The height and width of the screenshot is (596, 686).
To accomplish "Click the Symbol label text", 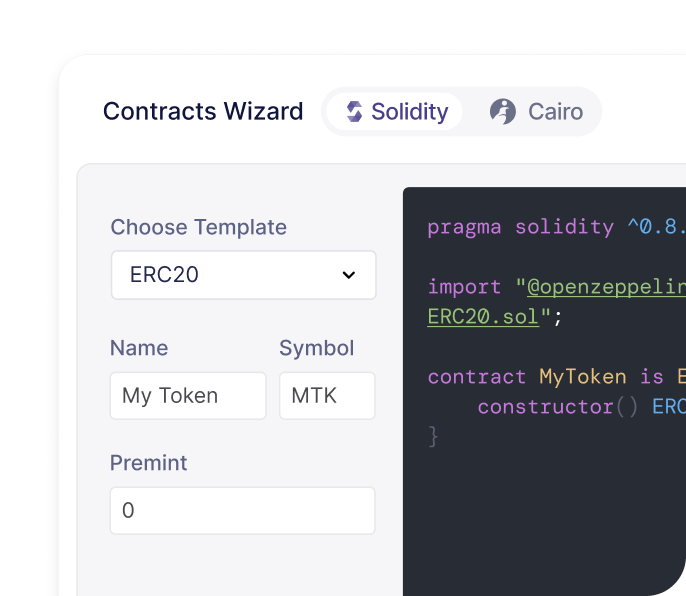I will pos(316,348).
